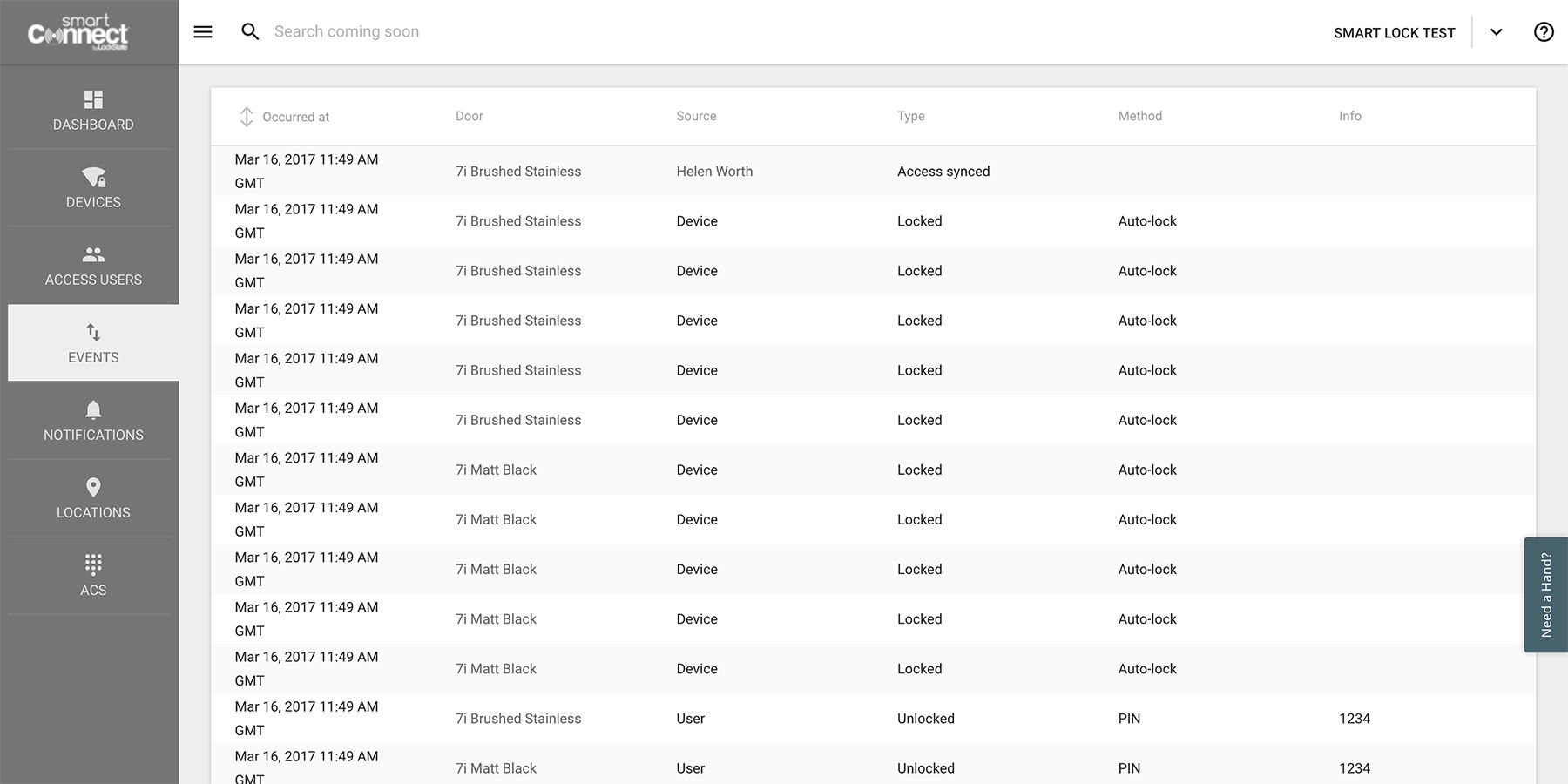Open the SMART LOCK TEST account label
Screen dimensions: 1568x784
[x=1394, y=33]
